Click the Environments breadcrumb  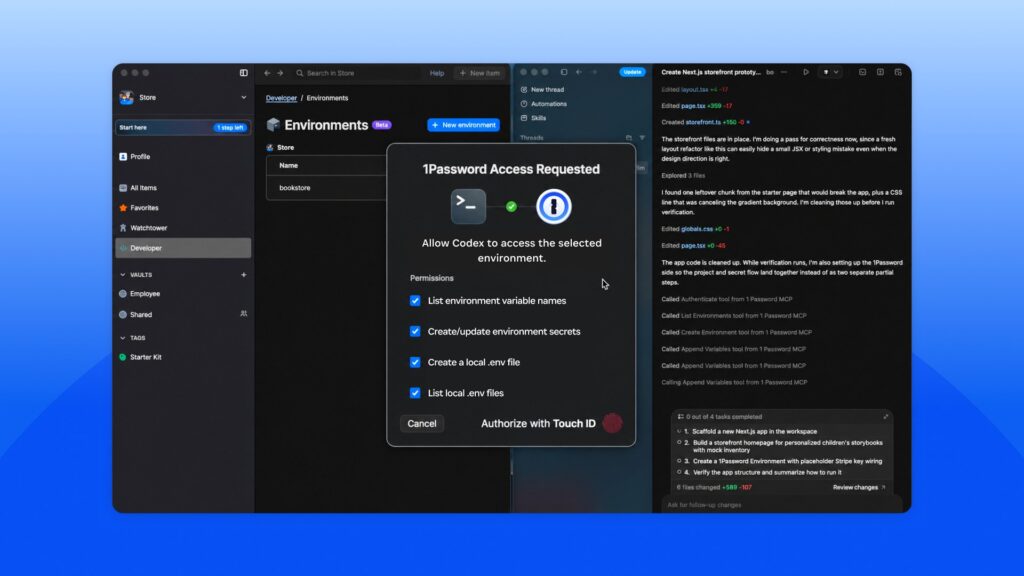click(x=327, y=98)
